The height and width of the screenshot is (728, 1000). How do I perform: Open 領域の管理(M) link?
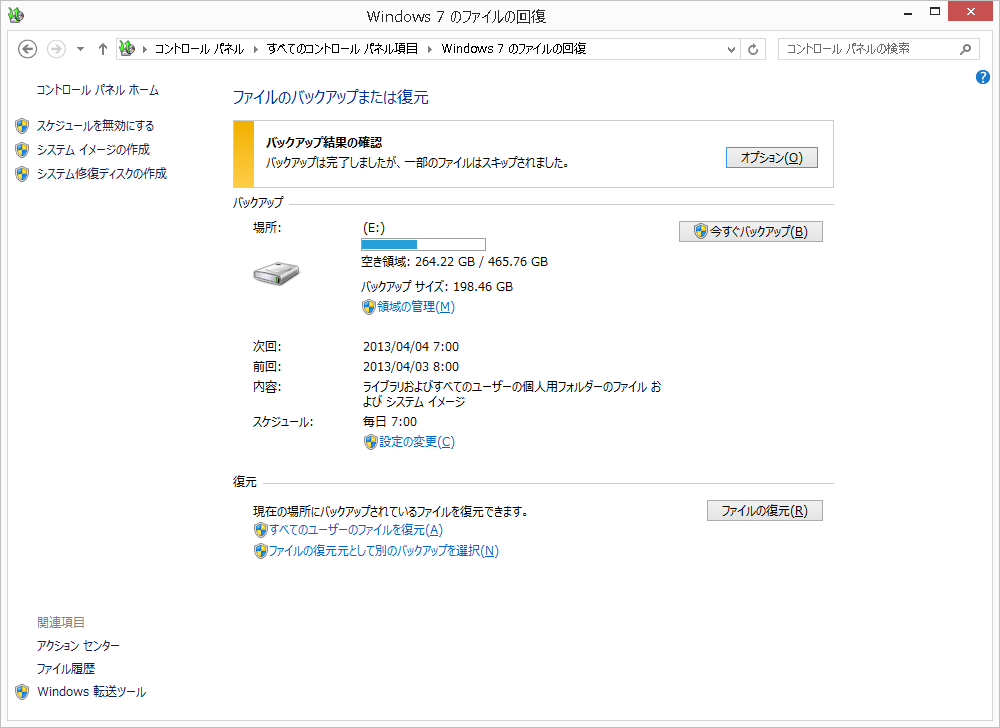tap(415, 307)
